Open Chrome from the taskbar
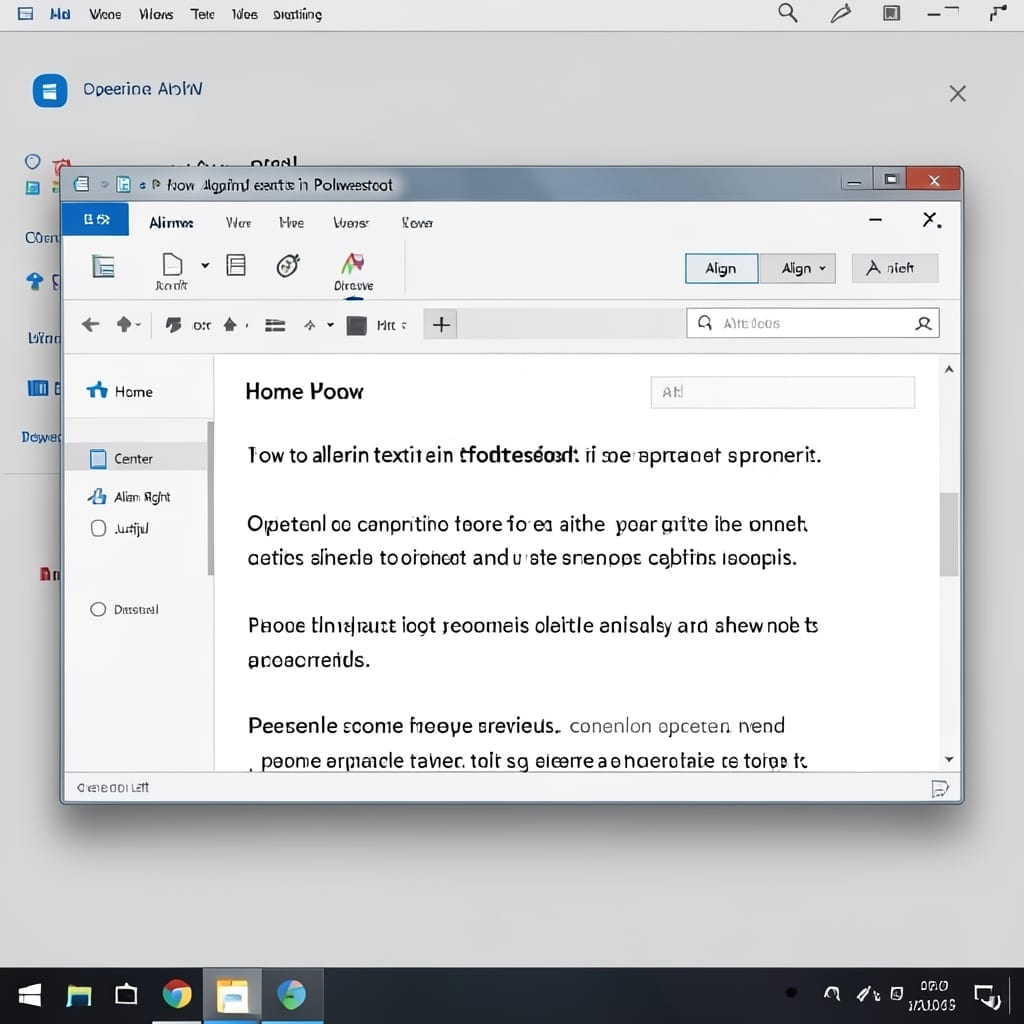Viewport: 1024px width, 1024px height. [x=177, y=995]
